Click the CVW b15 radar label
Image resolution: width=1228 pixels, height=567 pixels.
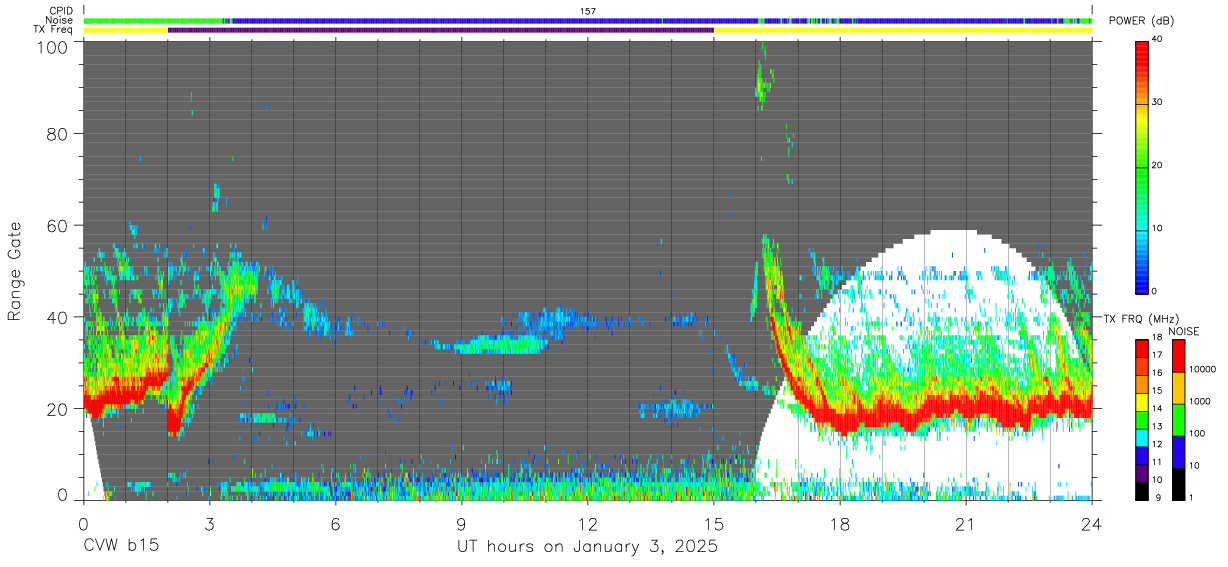120,547
